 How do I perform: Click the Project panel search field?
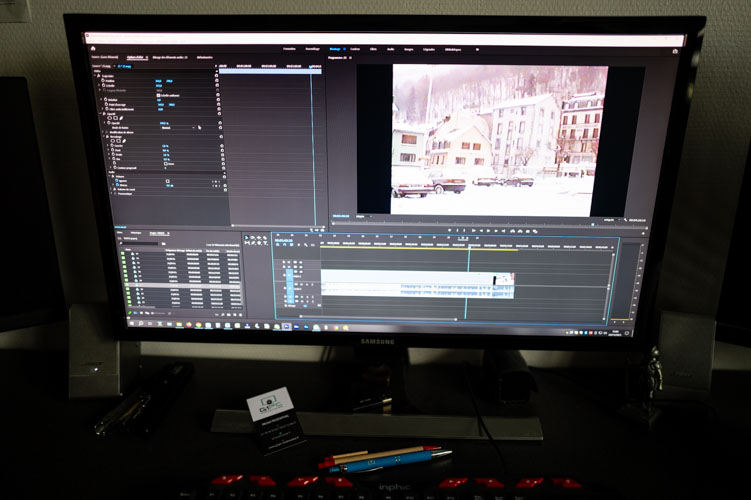[140, 243]
